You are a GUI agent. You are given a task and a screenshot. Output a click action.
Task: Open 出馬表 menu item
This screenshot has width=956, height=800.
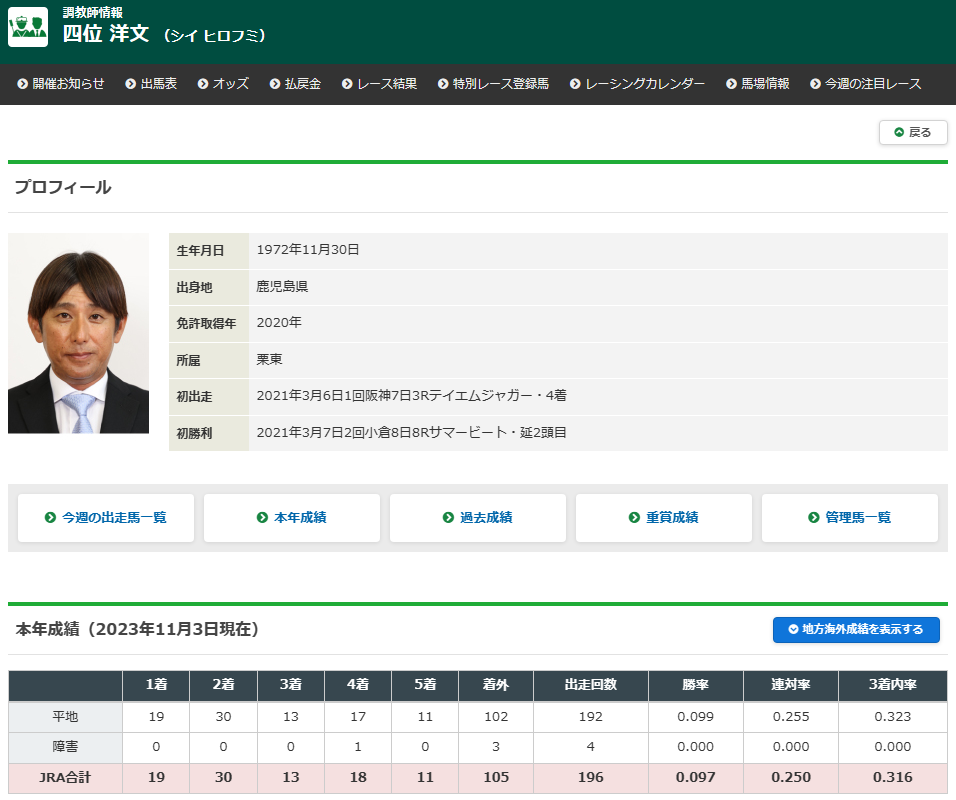151,84
